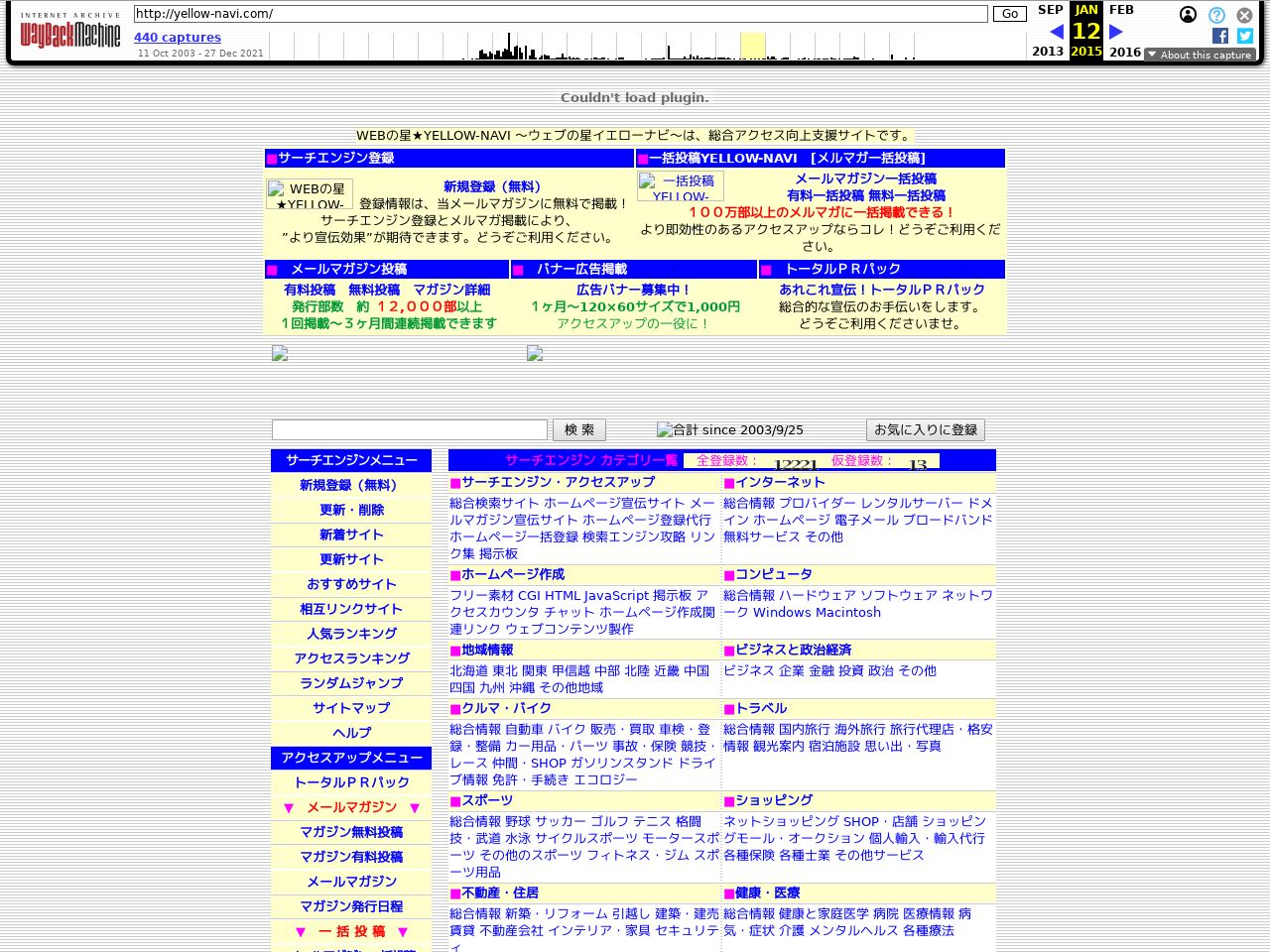Click the Wayback URL input field
The image size is (1270, 952).
click(x=561, y=14)
